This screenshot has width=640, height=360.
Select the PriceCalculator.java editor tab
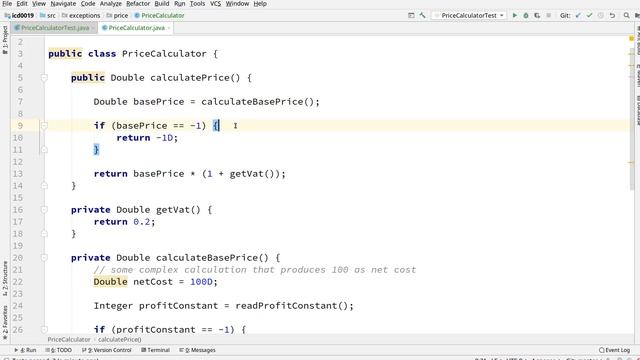pos(136,28)
